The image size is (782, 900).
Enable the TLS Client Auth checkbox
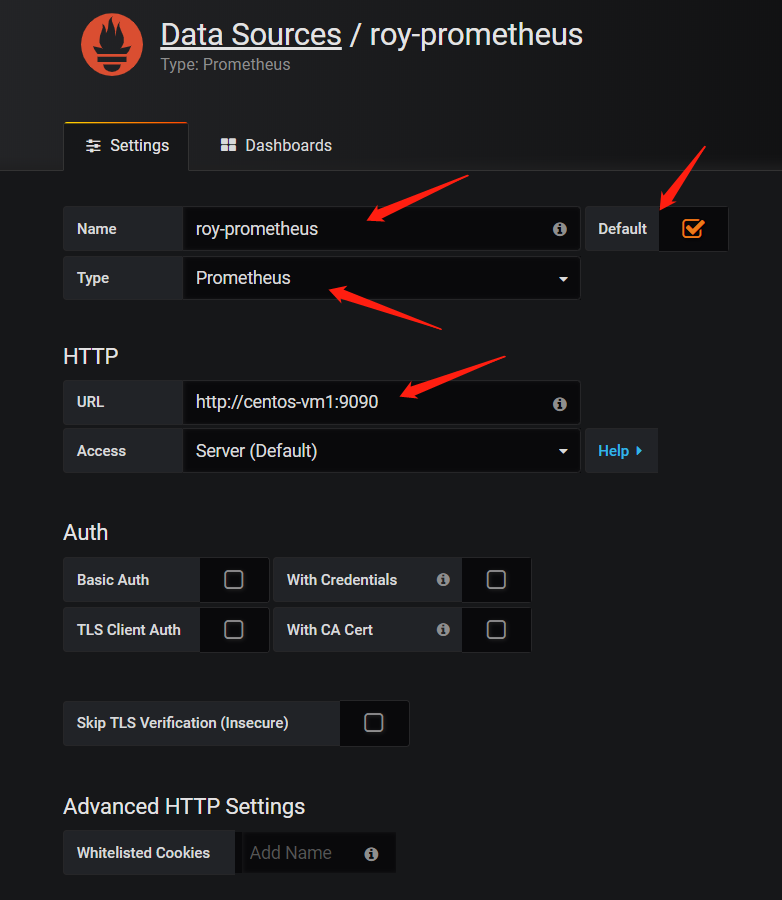(234, 630)
